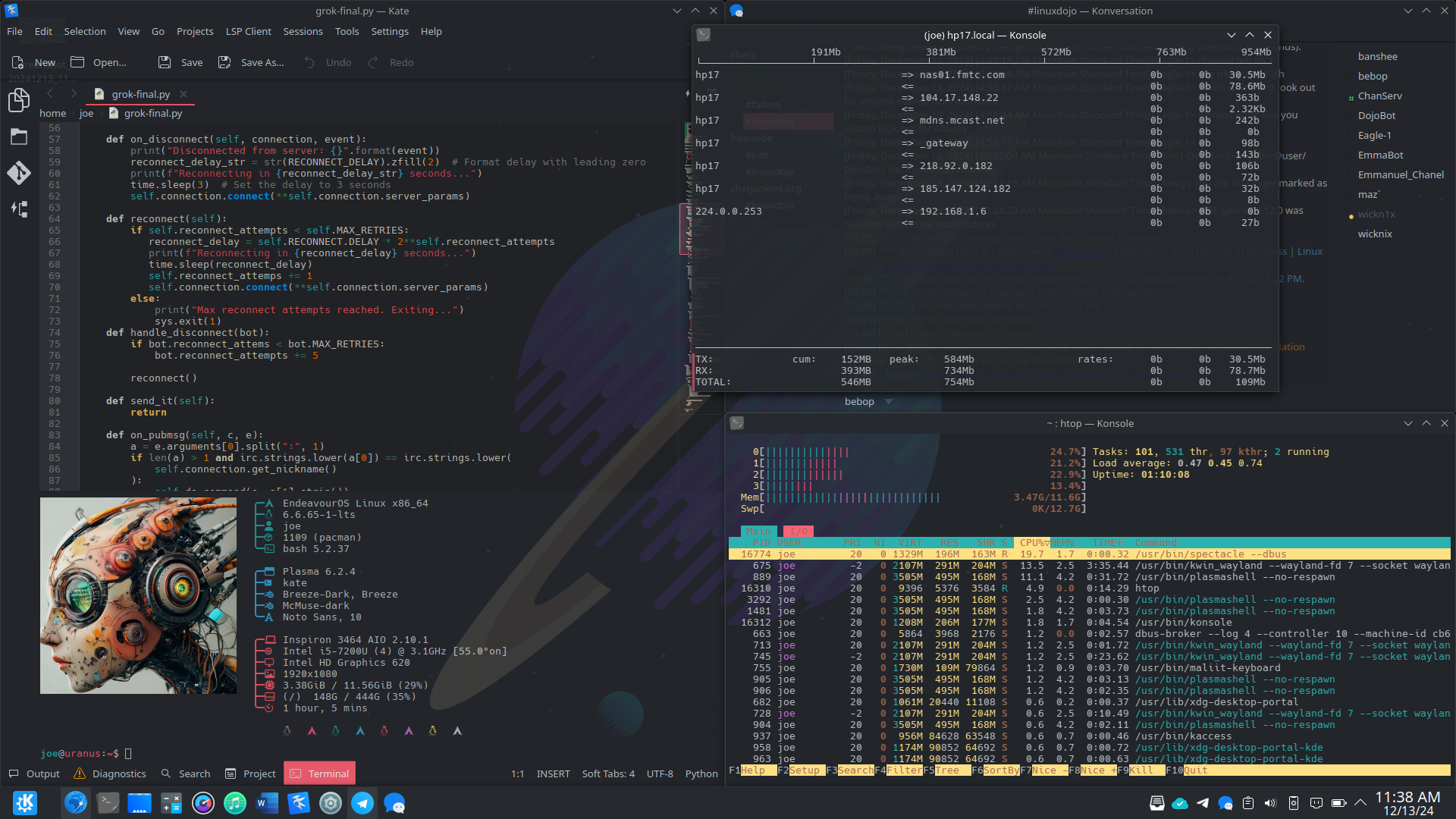Viewport: 1456px width, 819px height.
Task: Click the volume speaker tray icon
Action: point(1271,802)
